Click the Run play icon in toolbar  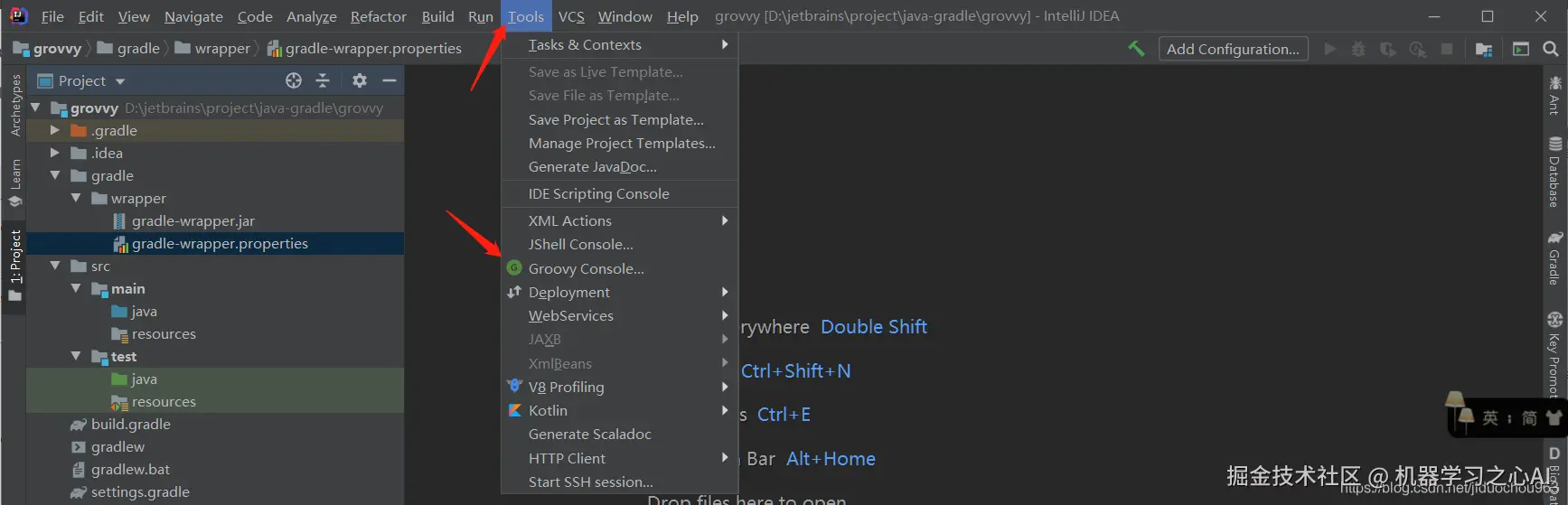(x=1329, y=49)
